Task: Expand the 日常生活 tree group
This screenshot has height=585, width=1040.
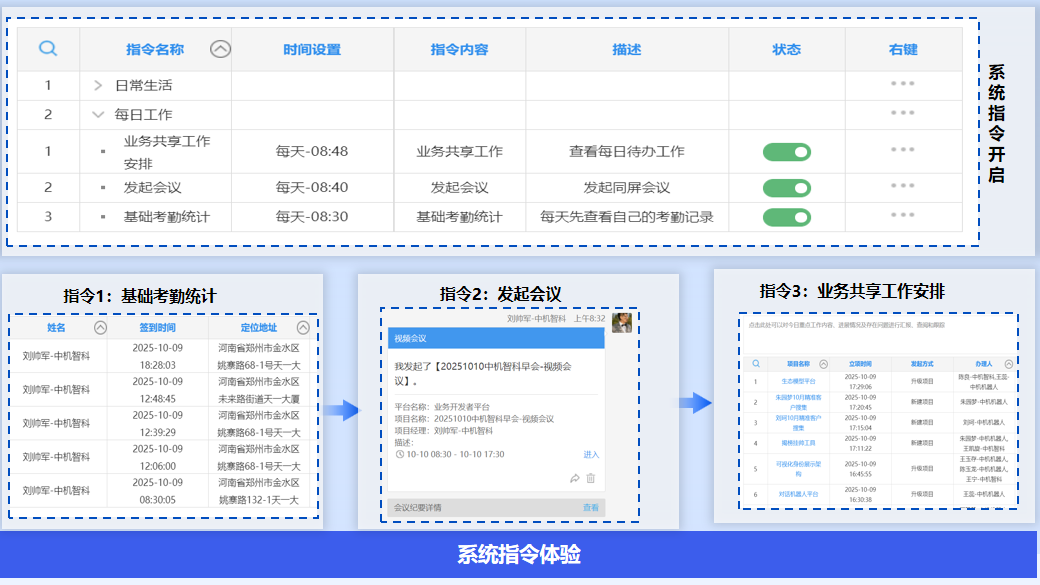Action: click(x=98, y=86)
